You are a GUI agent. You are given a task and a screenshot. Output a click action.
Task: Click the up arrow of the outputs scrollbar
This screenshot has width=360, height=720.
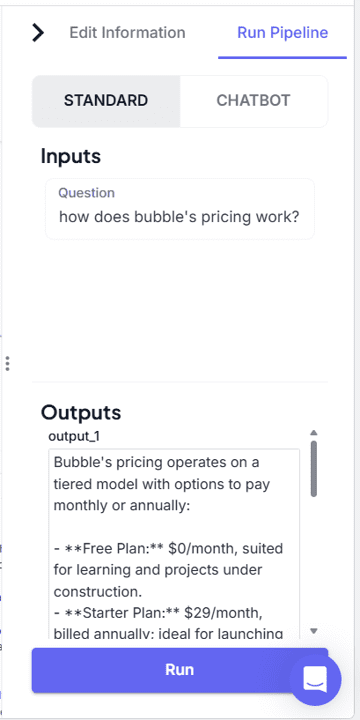314,433
